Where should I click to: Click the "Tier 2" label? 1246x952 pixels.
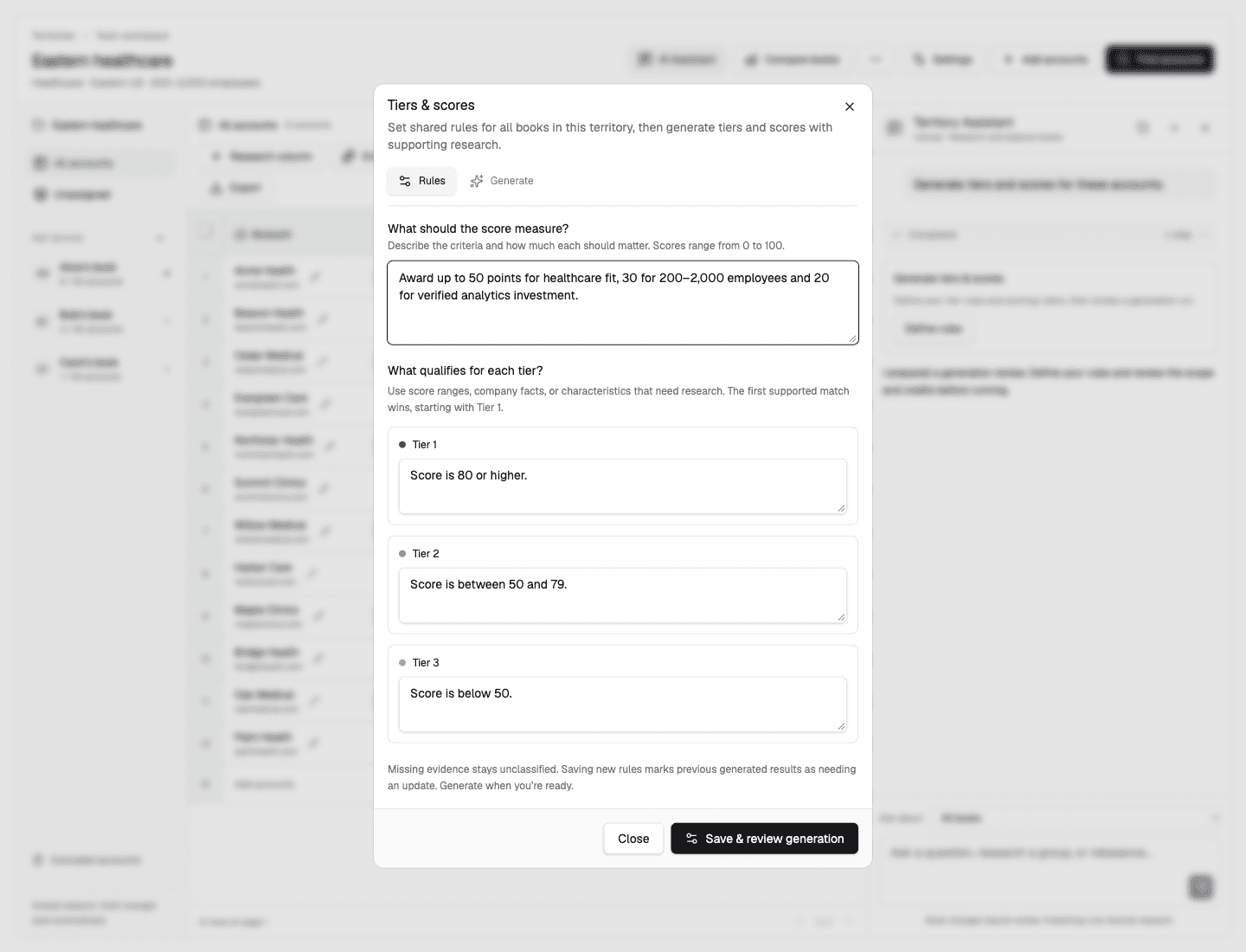pyautogui.click(x=426, y=554)
